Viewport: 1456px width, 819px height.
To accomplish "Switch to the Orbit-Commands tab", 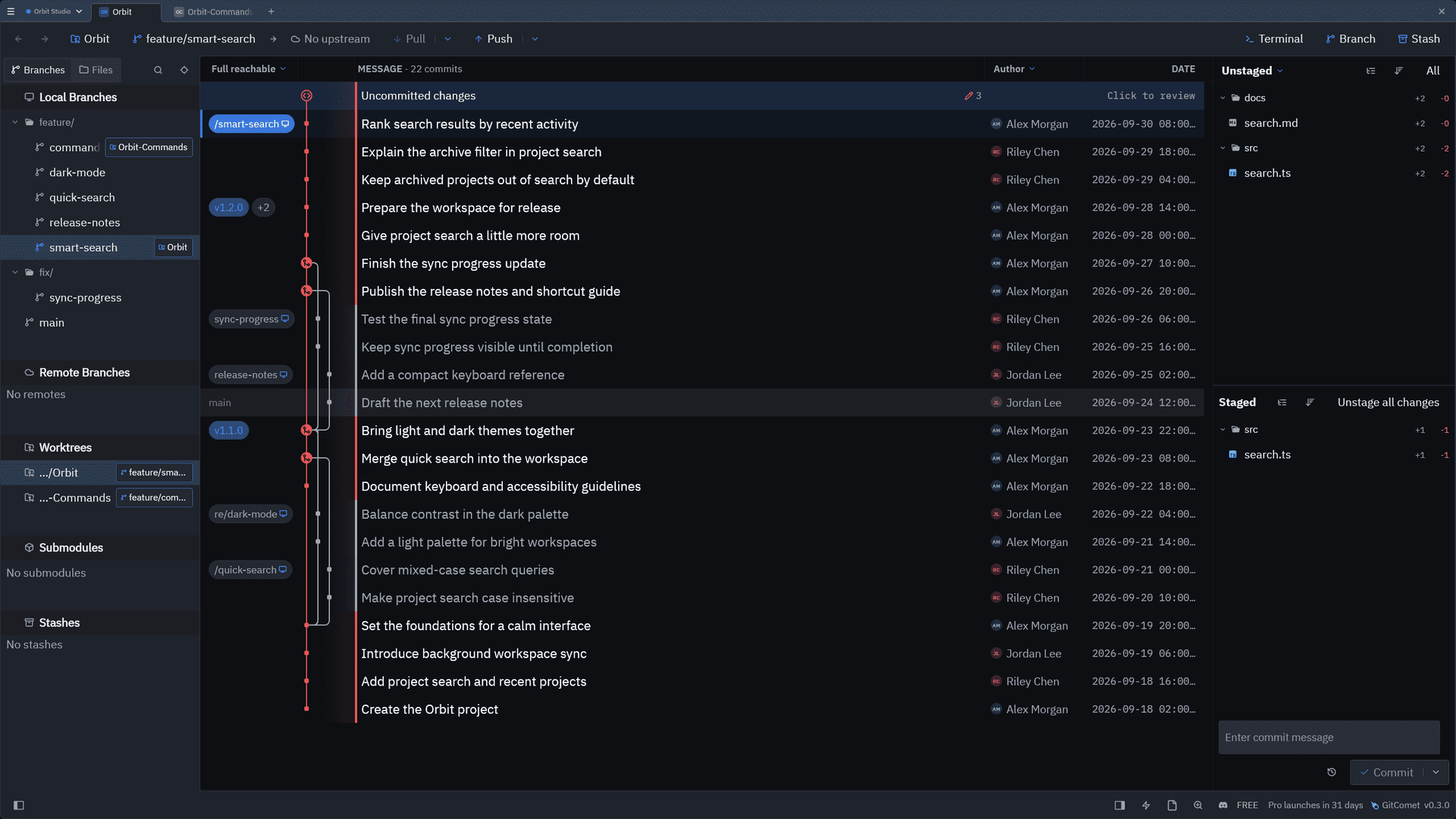I will [x=213, y=11].
